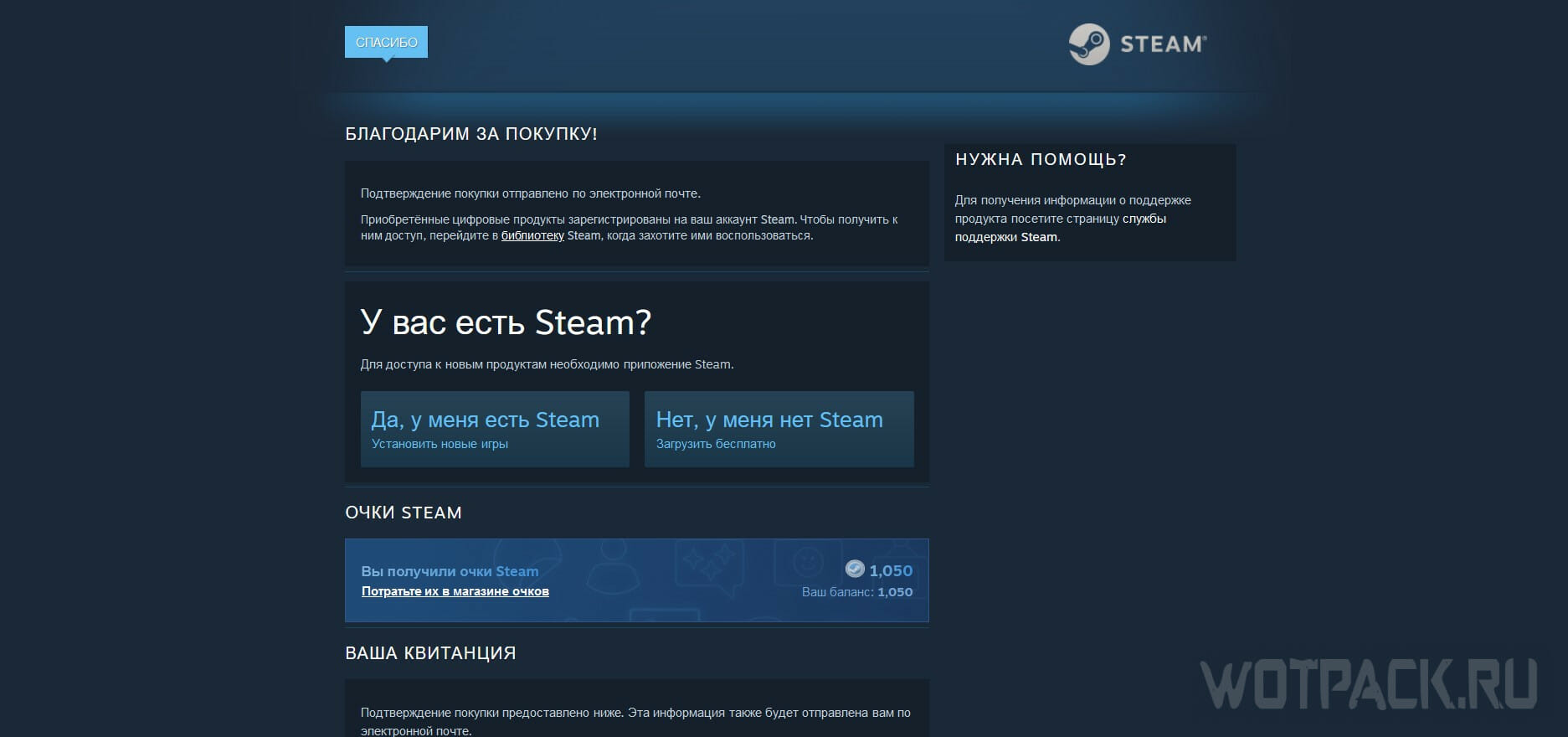Click 'Да, у меня есть Steam' button
The width and height of the screenshot is (1568, 737).
pyautogui.click(x=495, y=429)
